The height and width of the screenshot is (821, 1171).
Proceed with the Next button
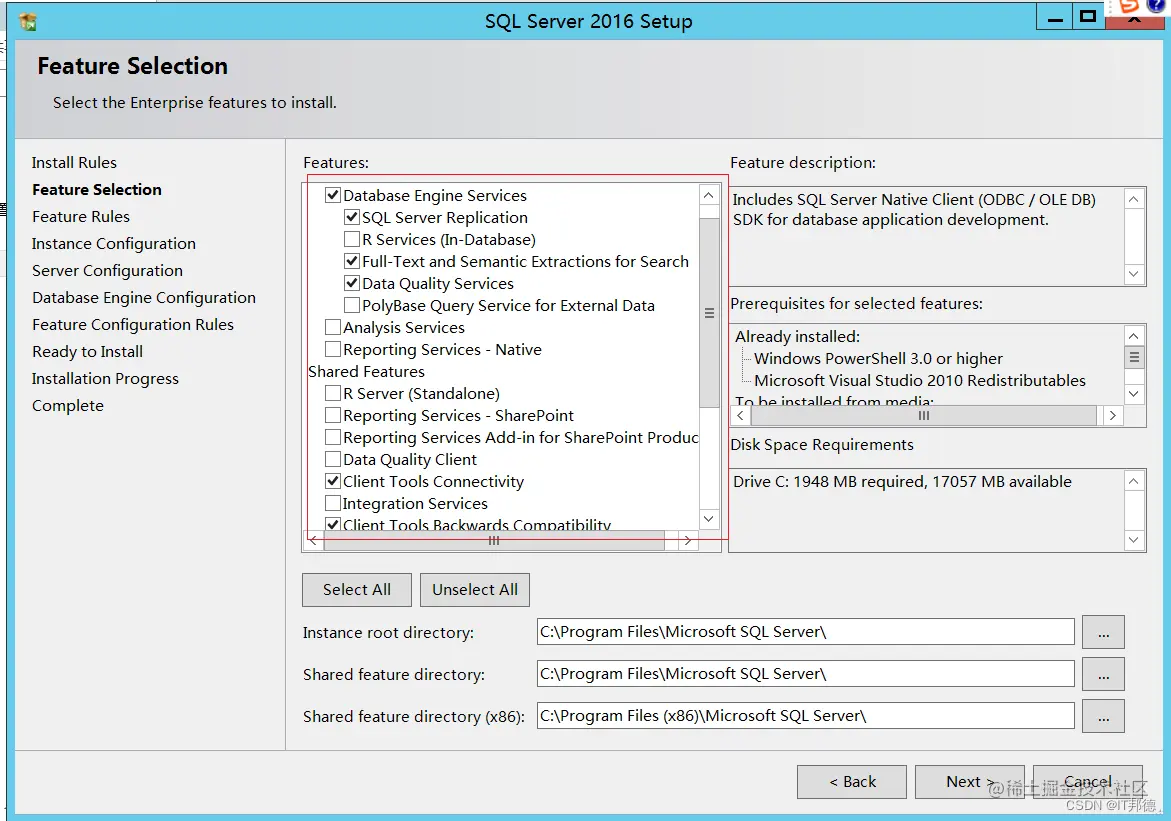[969, 782]
